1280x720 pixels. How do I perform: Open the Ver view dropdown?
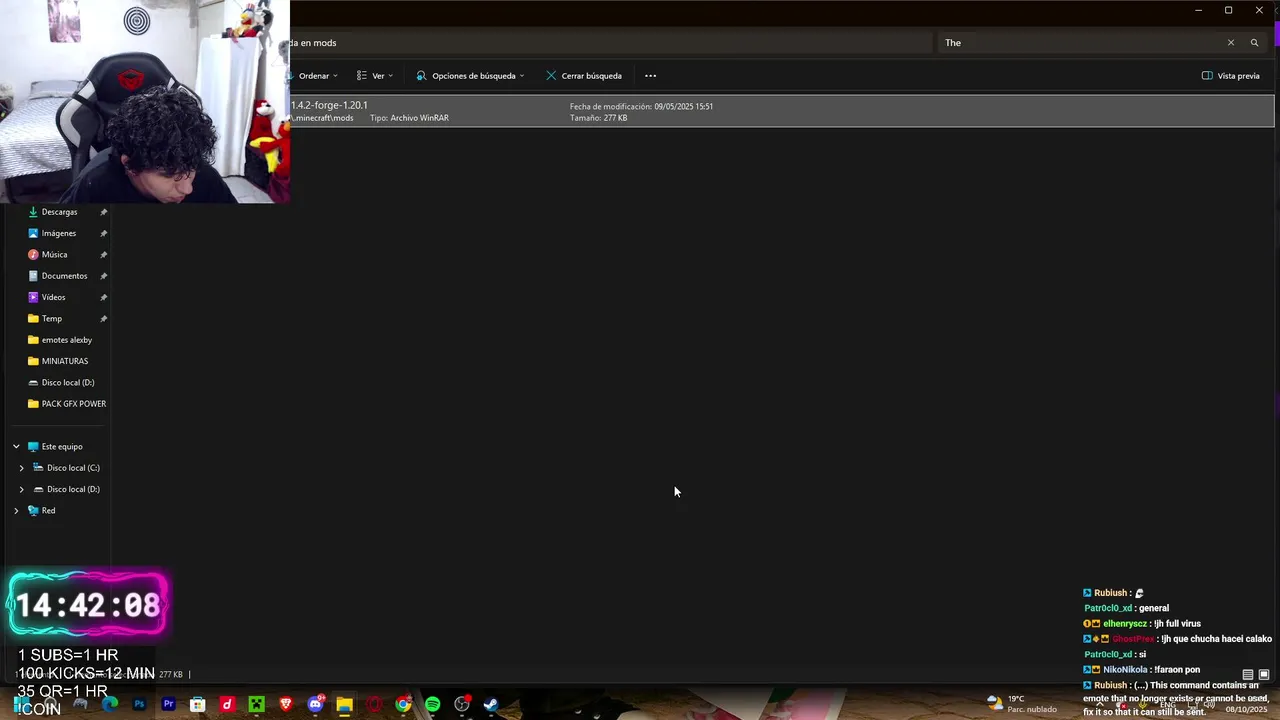[375, 76]
